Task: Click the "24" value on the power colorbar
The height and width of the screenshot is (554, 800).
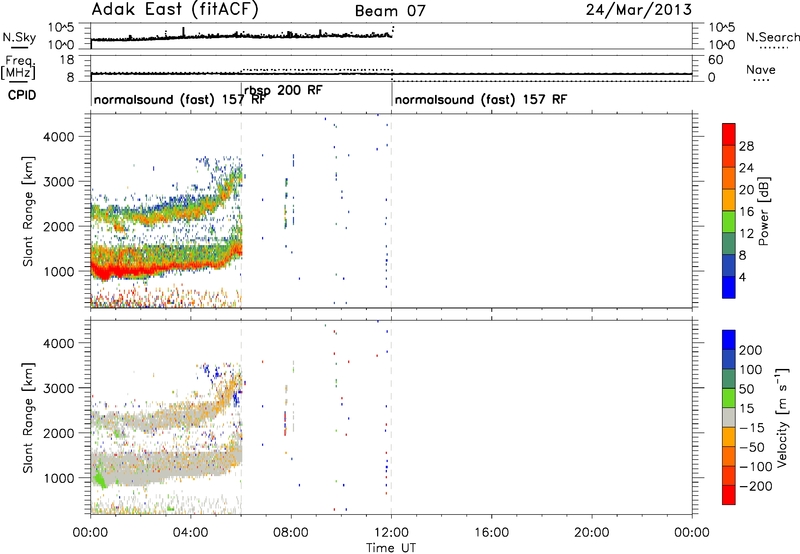Action: point(746,168)
